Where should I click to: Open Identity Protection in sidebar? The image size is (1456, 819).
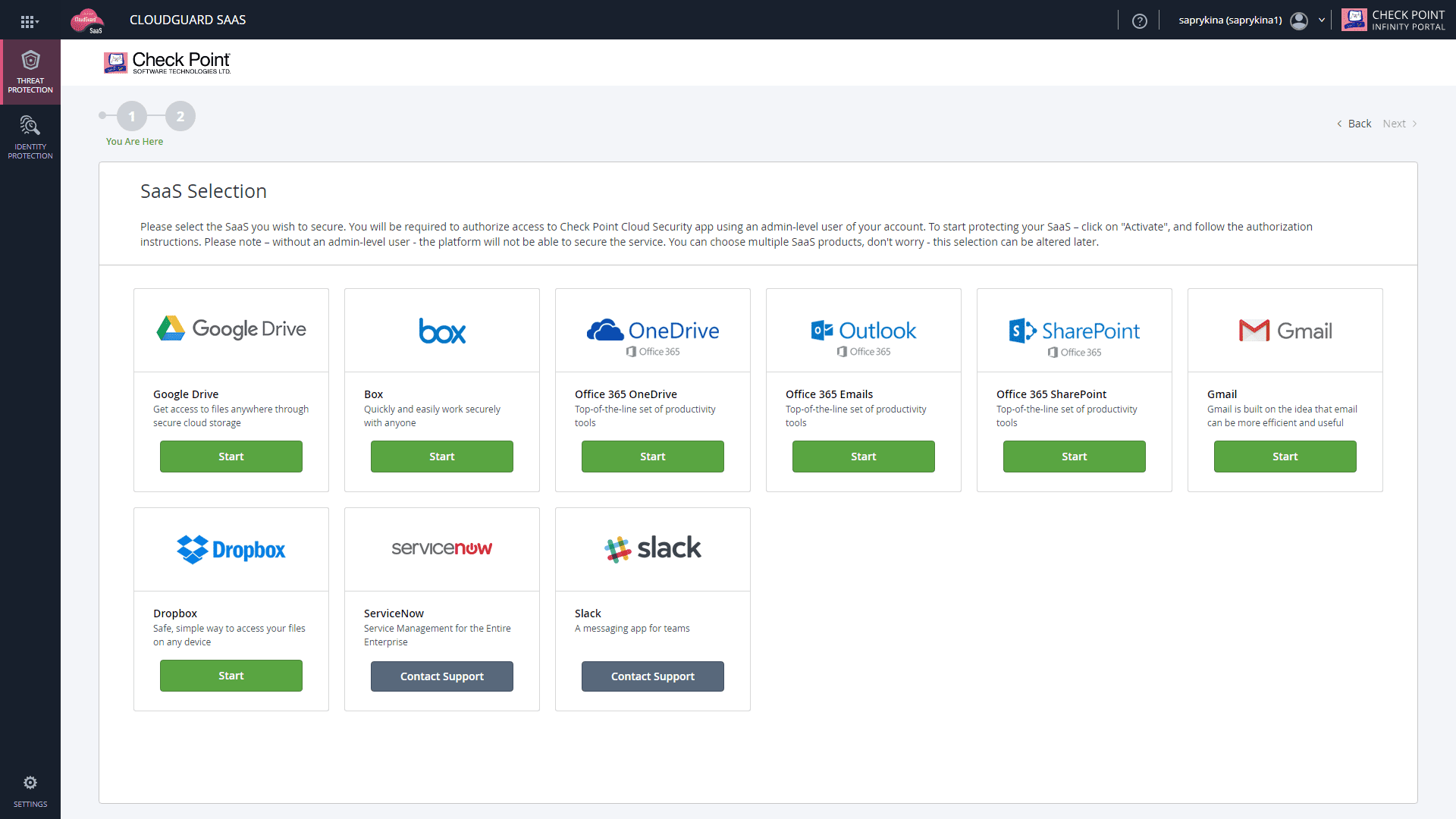tap(30, 137)
